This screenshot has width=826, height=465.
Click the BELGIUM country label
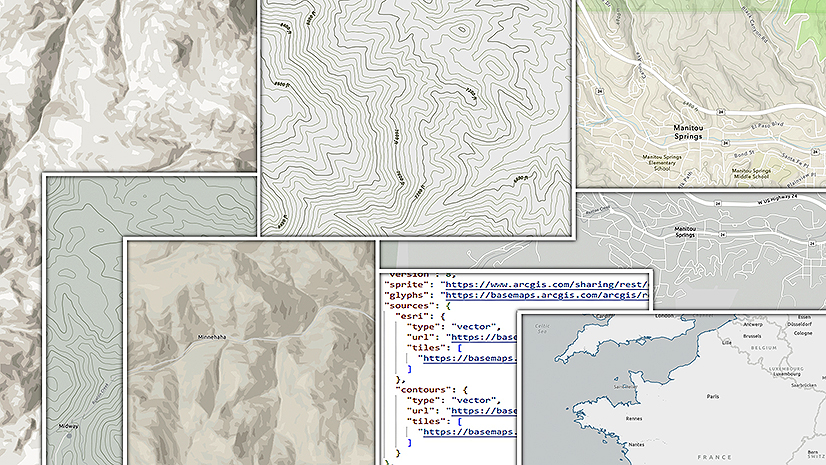coord(764,348)
